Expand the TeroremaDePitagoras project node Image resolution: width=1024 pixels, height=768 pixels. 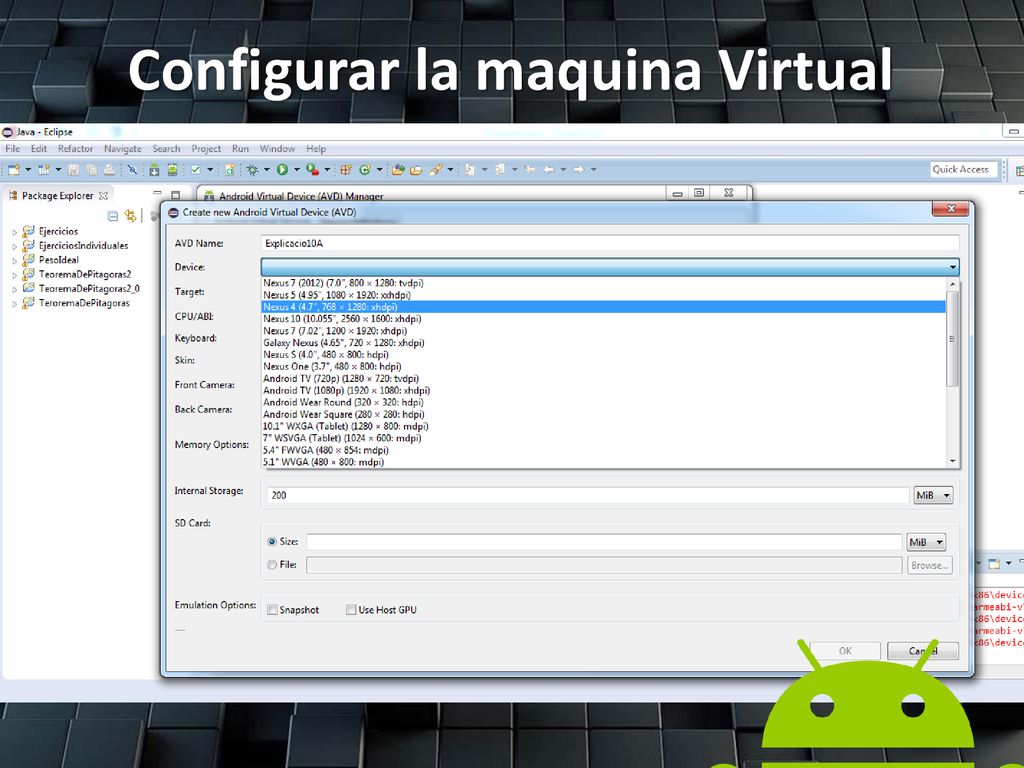14,304
